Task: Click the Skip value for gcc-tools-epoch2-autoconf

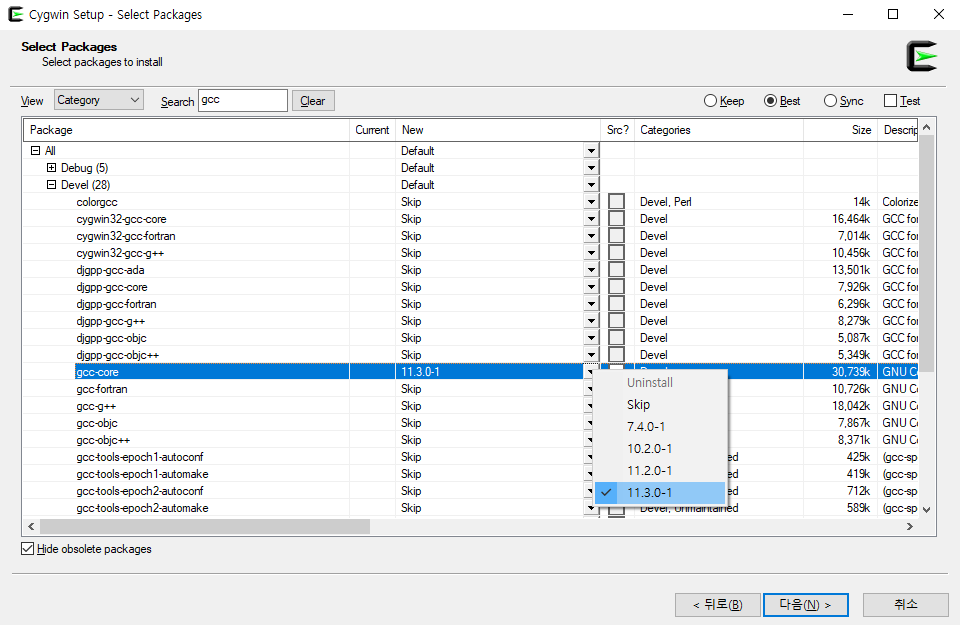Action: coord(411,490)
